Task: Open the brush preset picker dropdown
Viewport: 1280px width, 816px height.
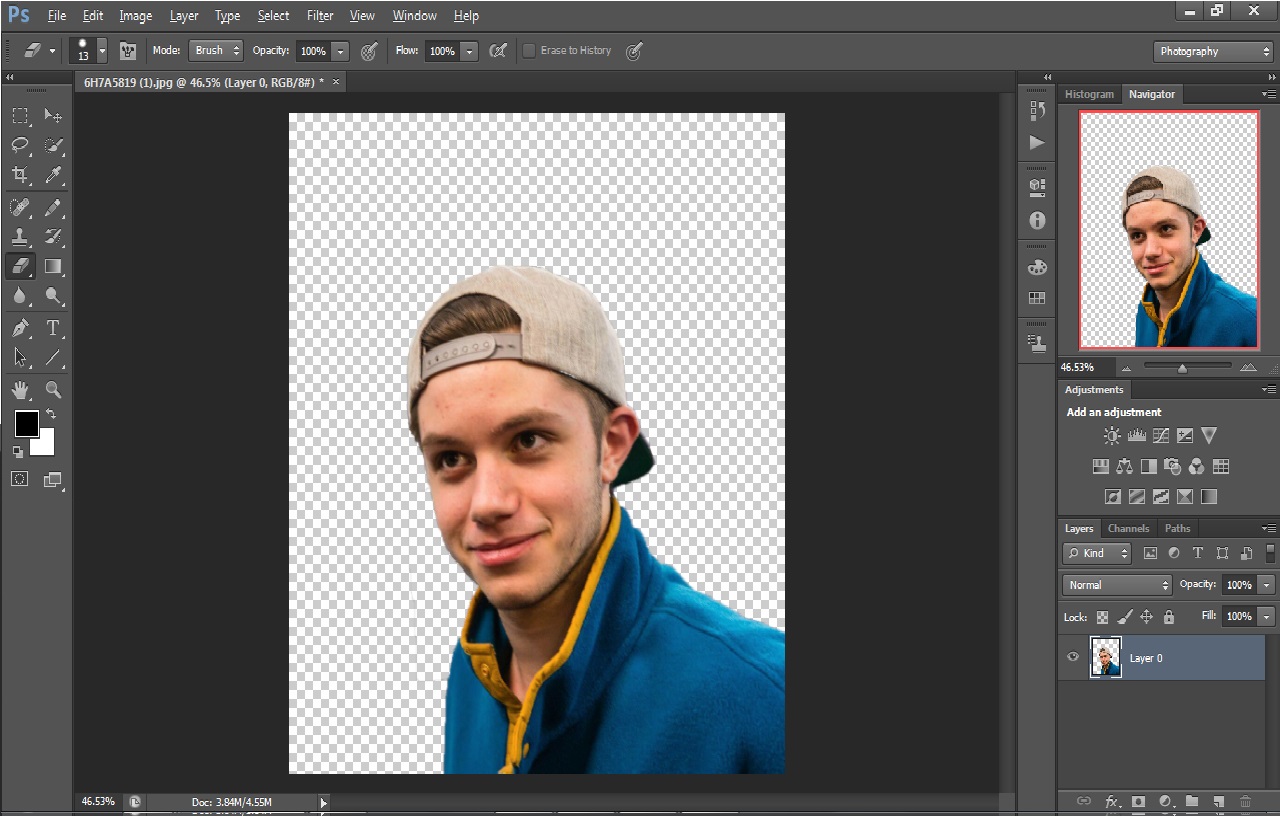Action: coord(102,50)
